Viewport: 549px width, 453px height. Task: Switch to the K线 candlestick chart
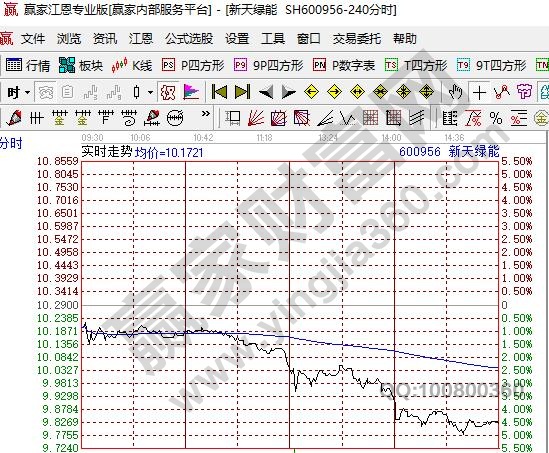tap(132, 65)
